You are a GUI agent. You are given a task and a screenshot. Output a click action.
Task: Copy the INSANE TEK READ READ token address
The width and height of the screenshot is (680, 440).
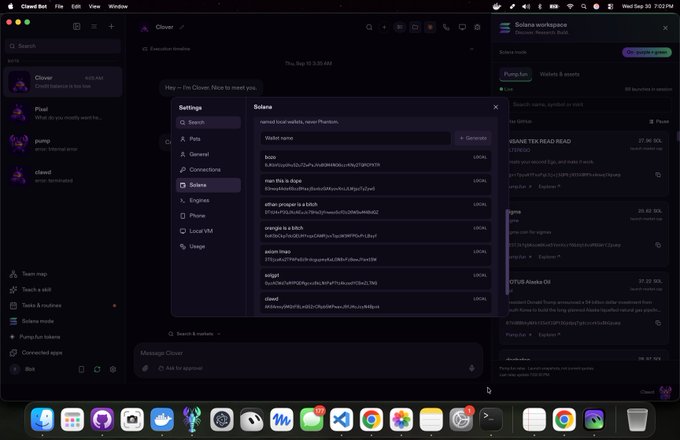[658, 175]
